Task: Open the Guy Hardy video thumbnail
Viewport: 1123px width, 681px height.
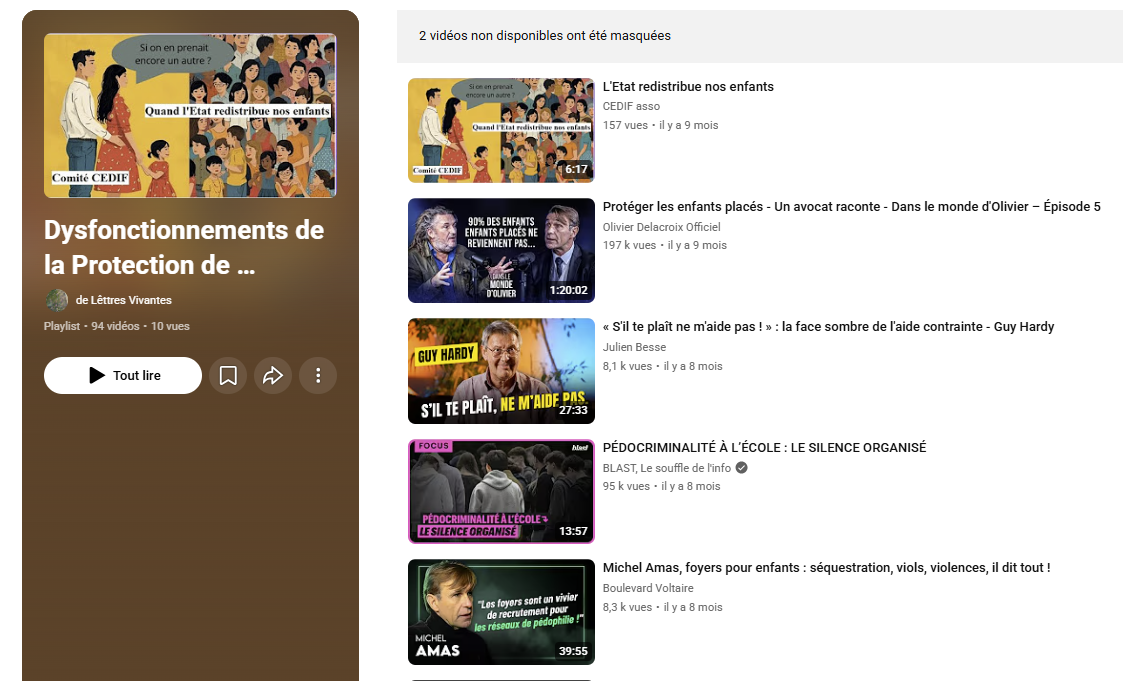Action: click(501, 371)
